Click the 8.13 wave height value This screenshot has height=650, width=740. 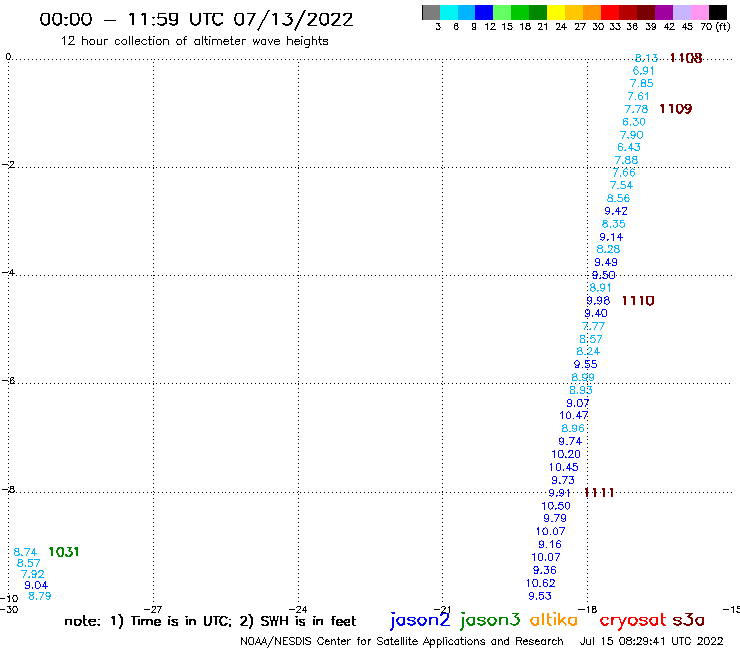pyautogui.click(x=646, y=58)
